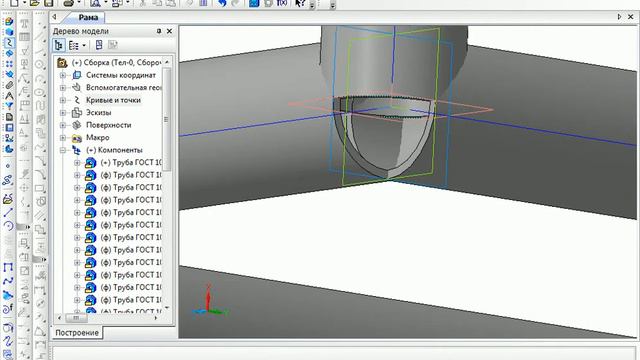Open the dropdown next to the New document icon

point(24,3)
